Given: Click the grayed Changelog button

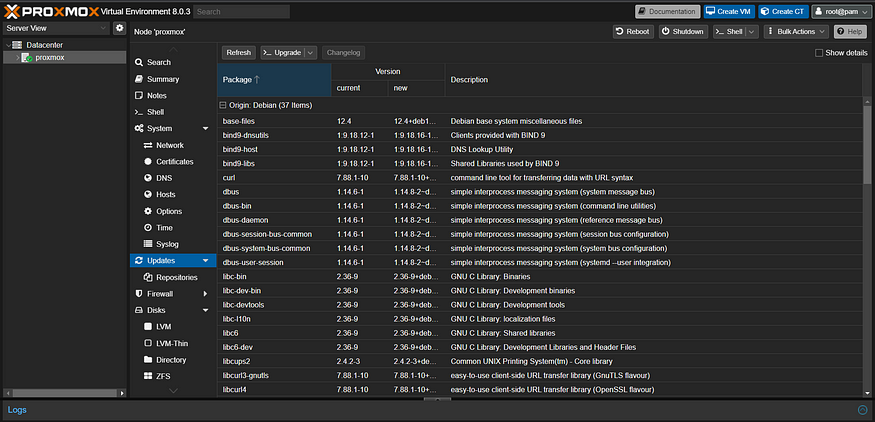Looking at the screenshot, I should pos(344,52).
